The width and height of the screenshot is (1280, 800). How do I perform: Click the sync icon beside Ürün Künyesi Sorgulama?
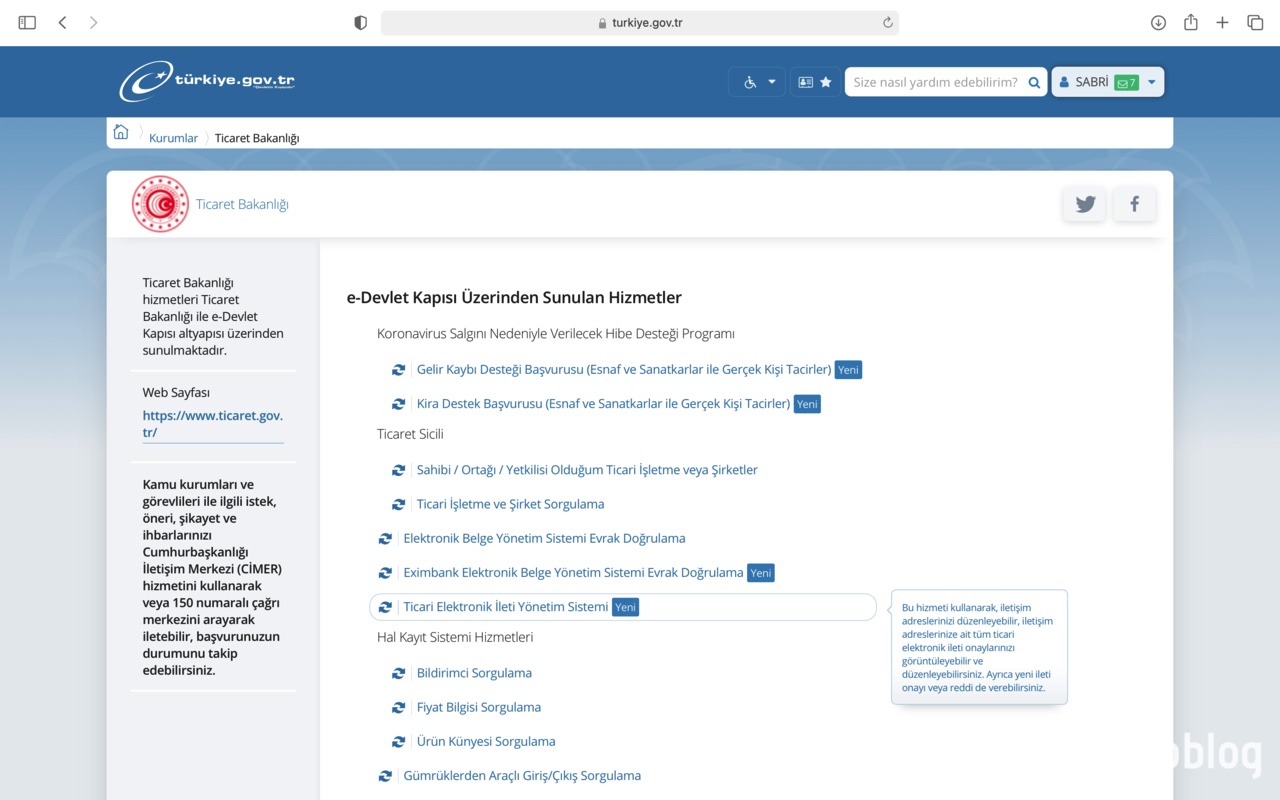pyautogui.click(x=398, y=741)
